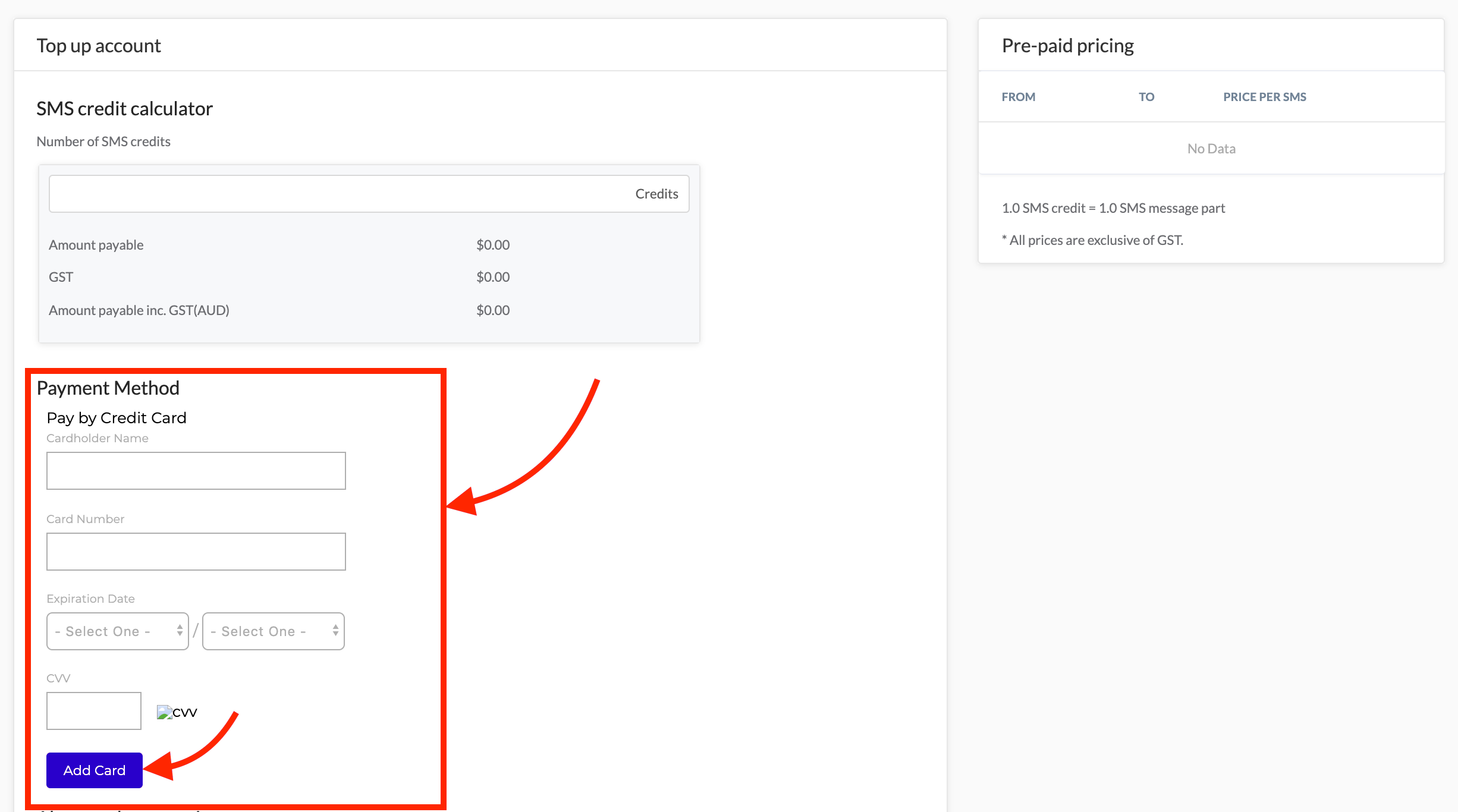Click the 'Top up account' heading
Image resolution: width=1458 pixels, height=812 pixels.
[99, 45]
